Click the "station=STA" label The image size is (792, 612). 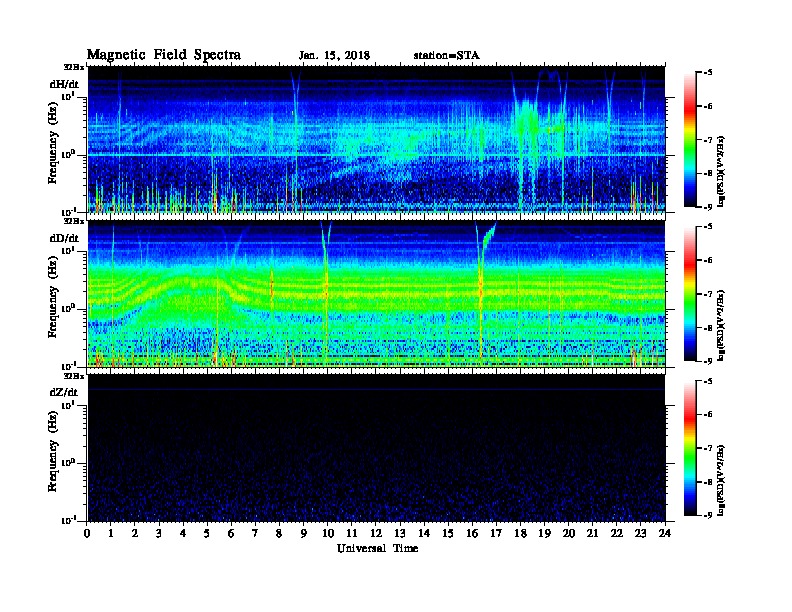click(x=446, y=56)
